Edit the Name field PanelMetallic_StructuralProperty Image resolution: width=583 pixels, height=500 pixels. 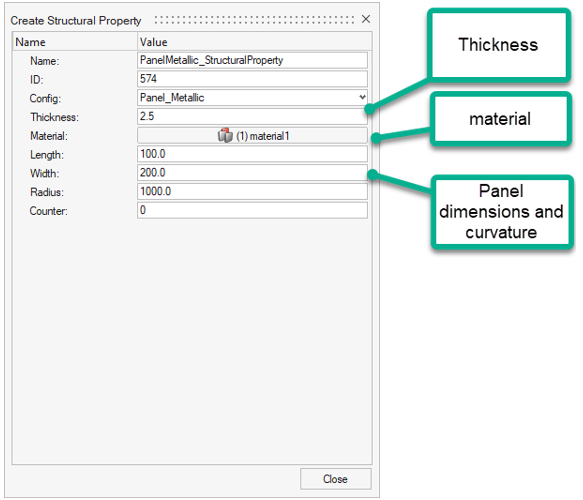252,60
